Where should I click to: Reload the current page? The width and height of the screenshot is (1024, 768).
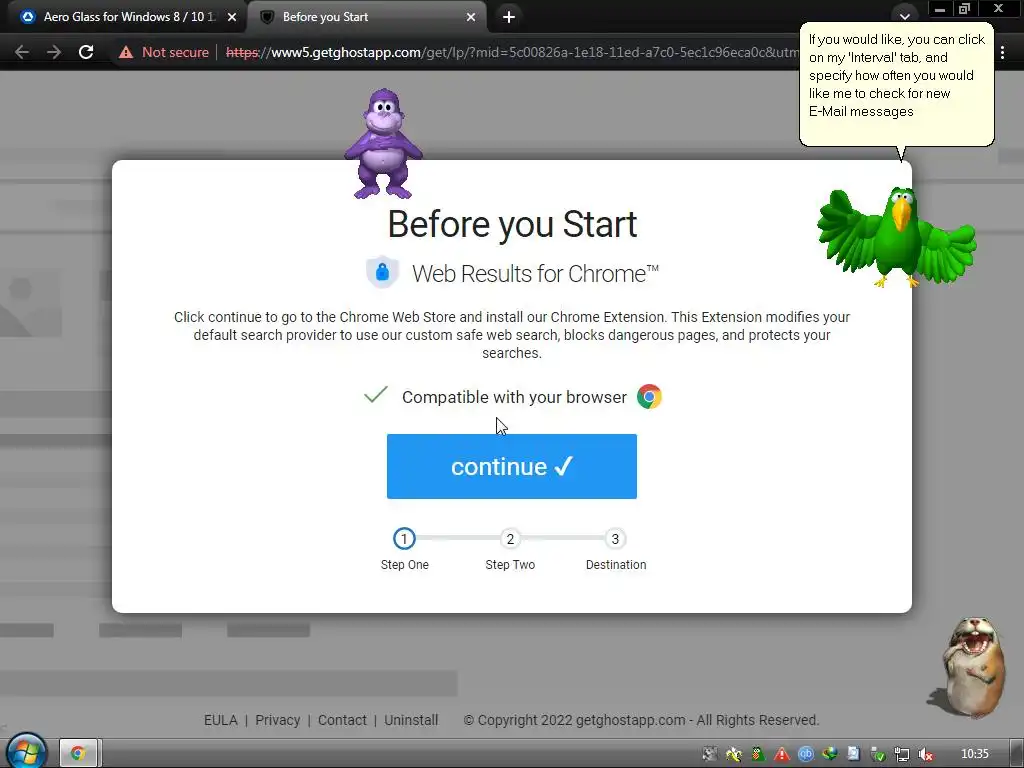click(x=86, y=52)
